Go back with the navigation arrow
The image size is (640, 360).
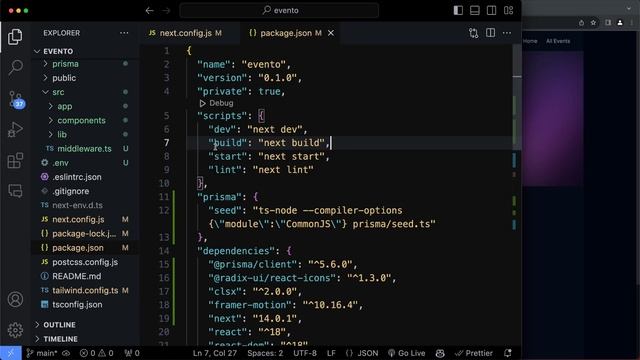[x=149, y=11]
